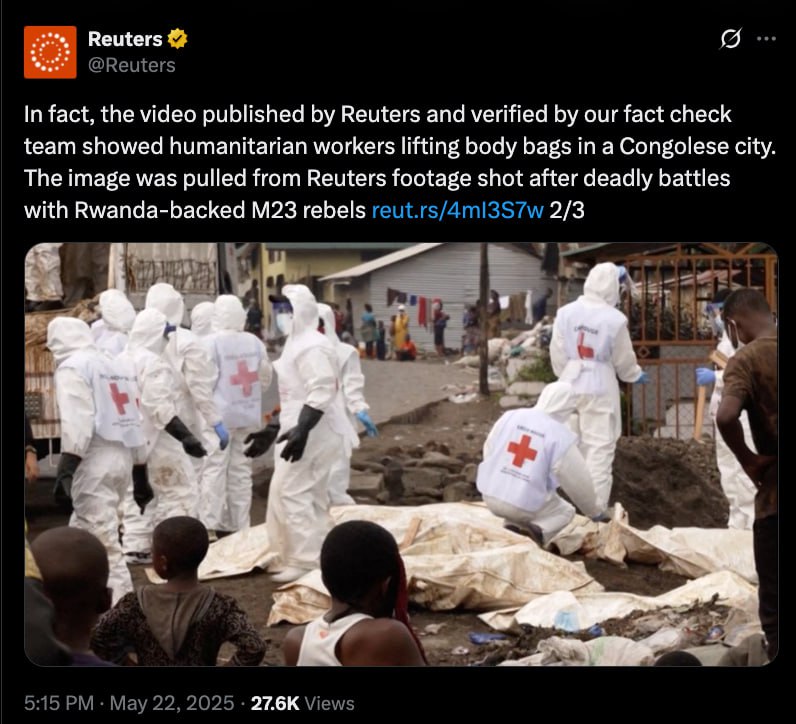Screen dimensions: 796x724
Task: Click the Reuters display name
Action: (x=125, y=39)
